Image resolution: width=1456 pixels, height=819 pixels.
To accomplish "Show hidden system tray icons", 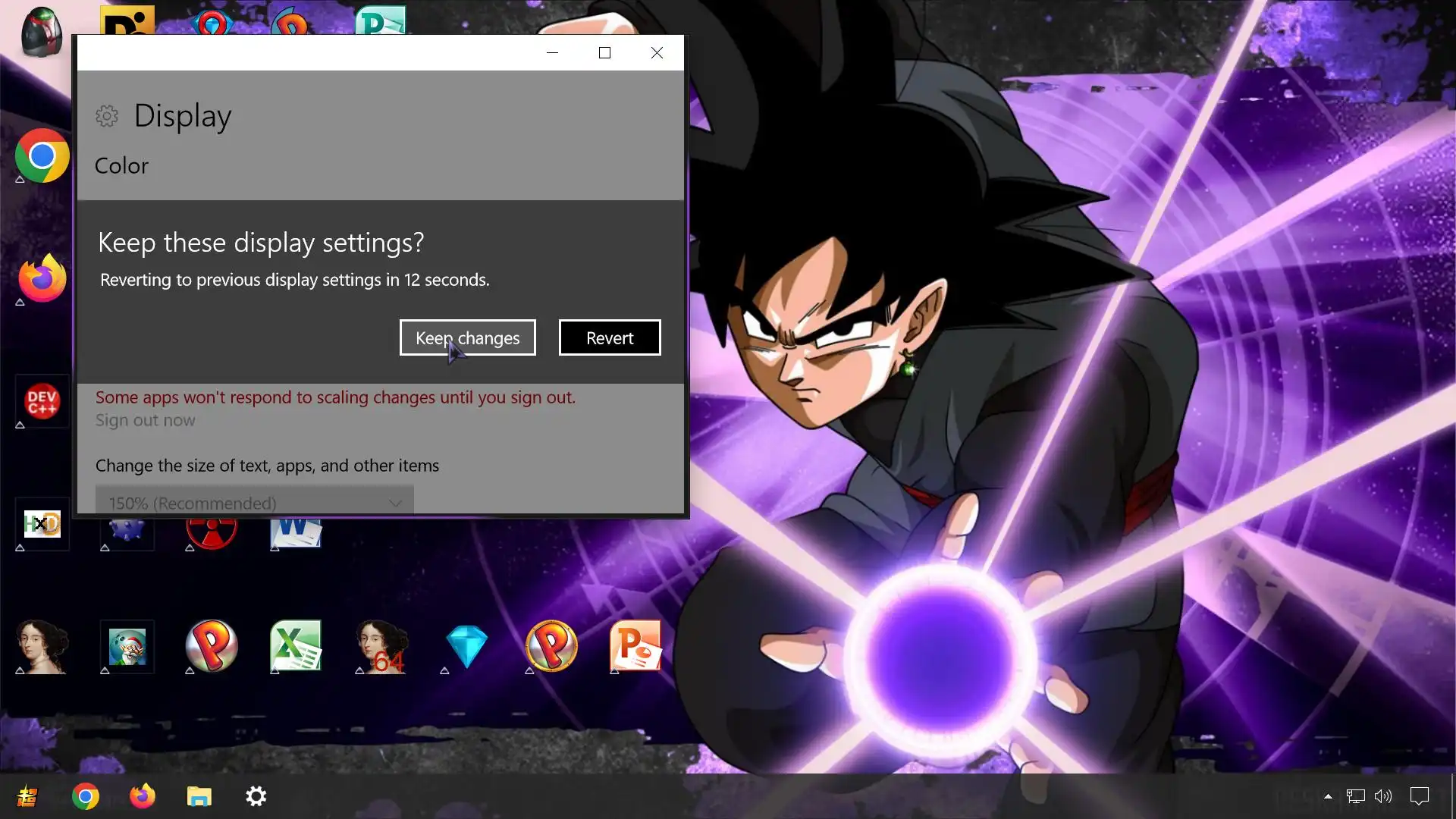I will pos(1328,796).
